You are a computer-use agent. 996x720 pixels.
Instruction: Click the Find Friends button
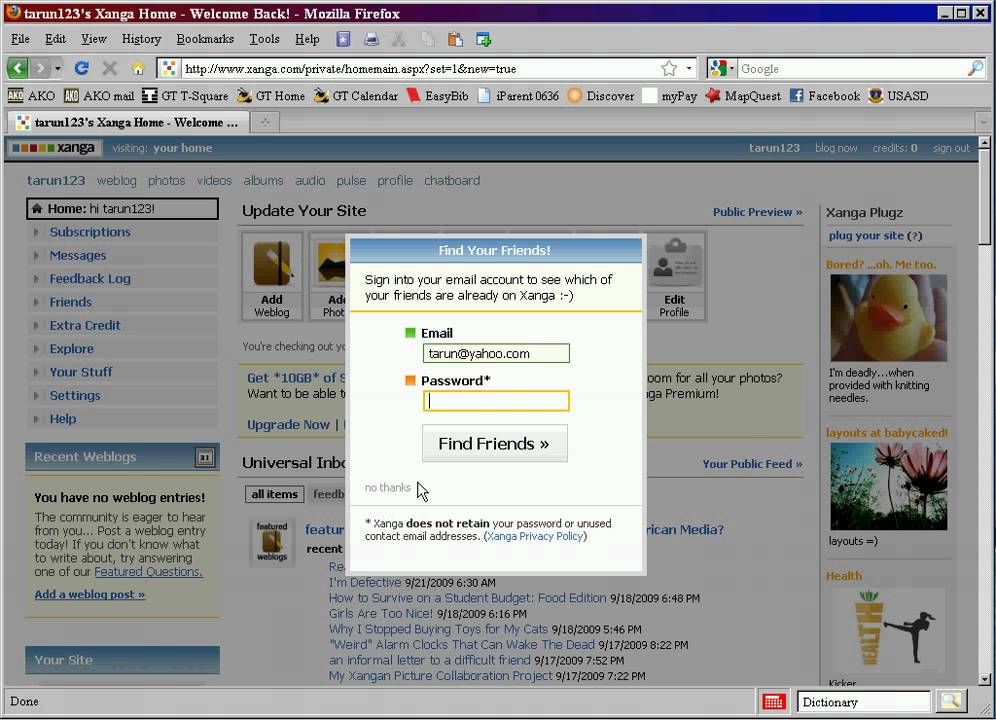(494, 443)
